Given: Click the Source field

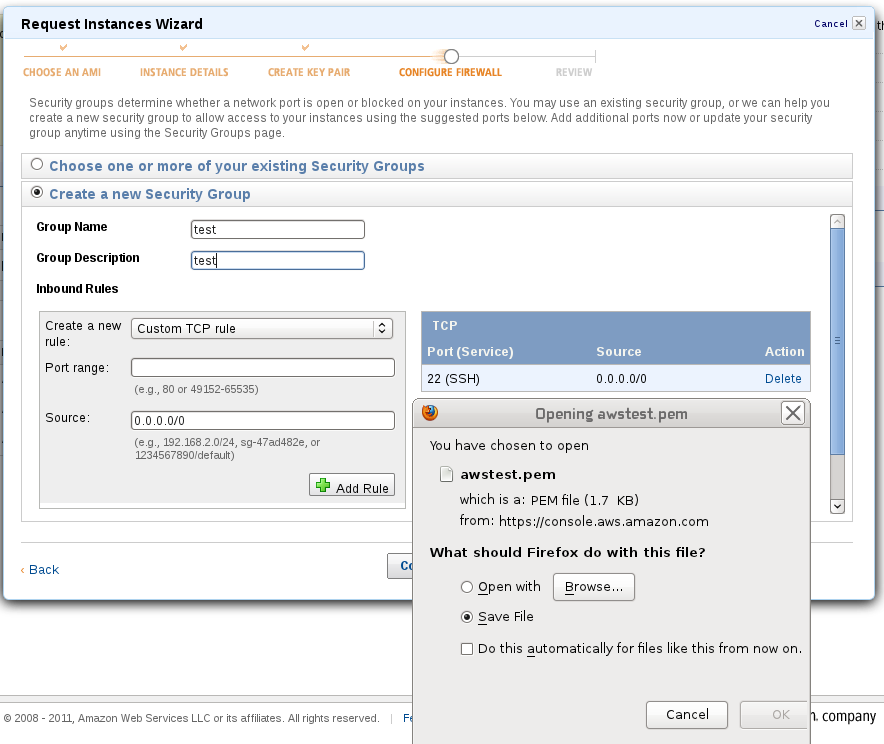Looking at the screenshot, I should pyautogui.click(x=263, y=420).
